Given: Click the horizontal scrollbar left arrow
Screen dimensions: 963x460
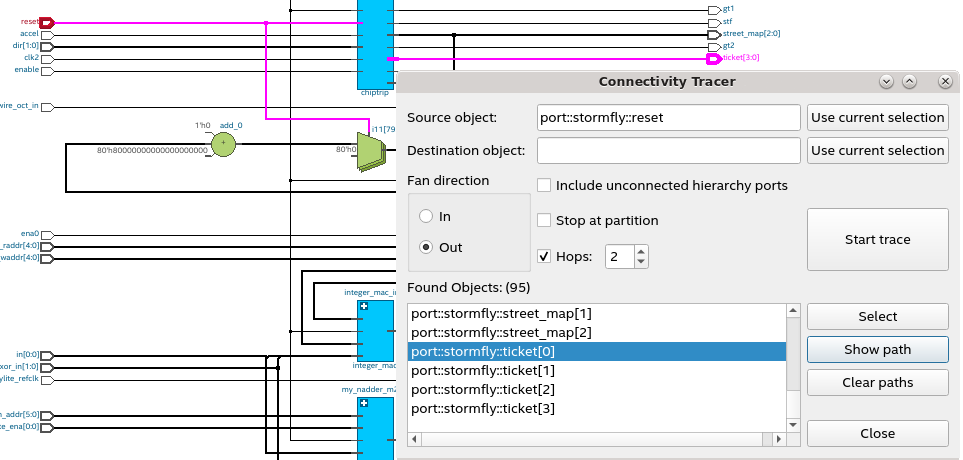Looking at the screenshot, I should coord(415,439).
